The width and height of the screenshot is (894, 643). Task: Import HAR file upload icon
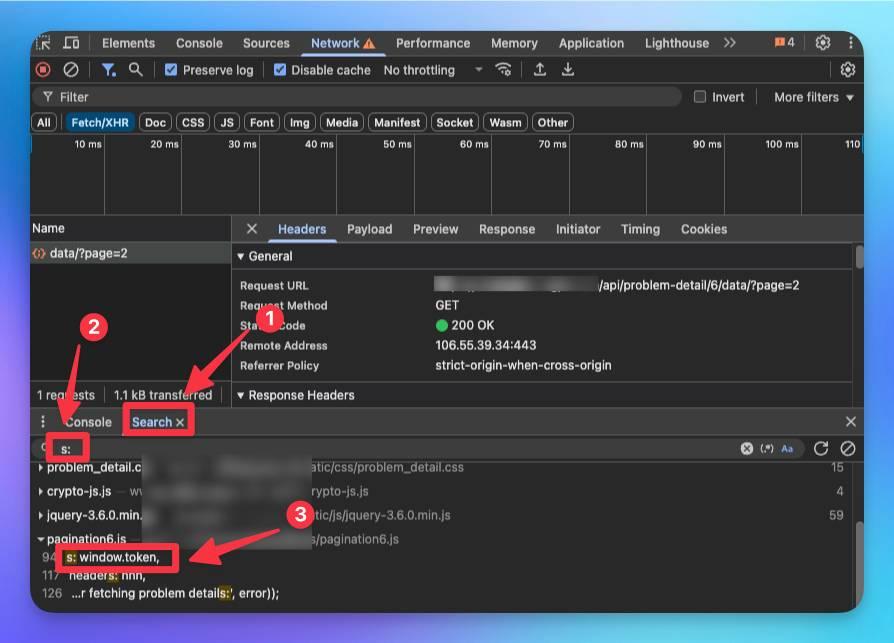click(539, 70)
